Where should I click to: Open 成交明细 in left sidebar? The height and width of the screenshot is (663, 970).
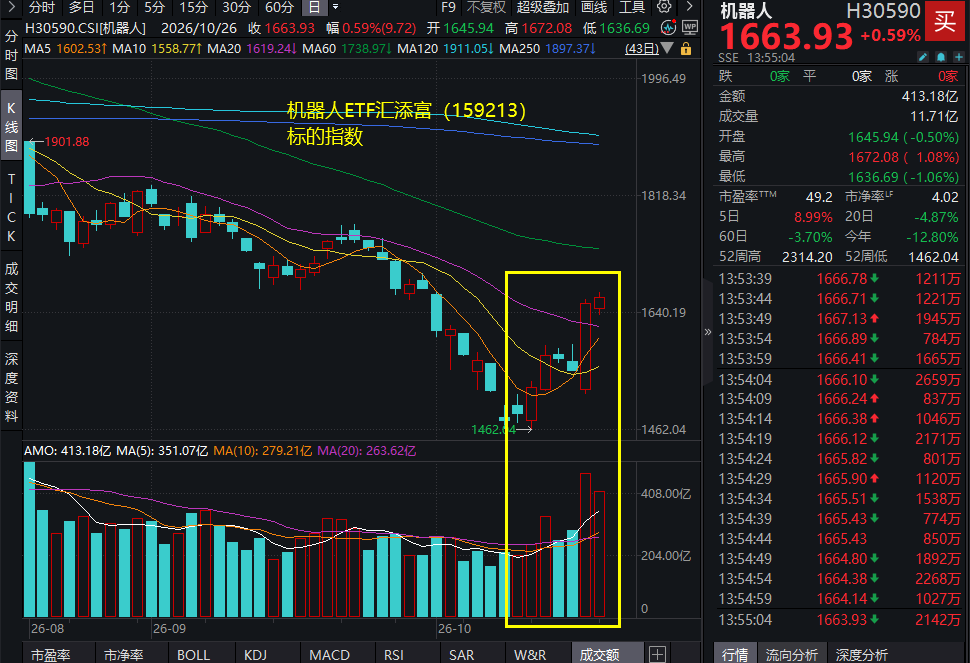coord(11,297)
